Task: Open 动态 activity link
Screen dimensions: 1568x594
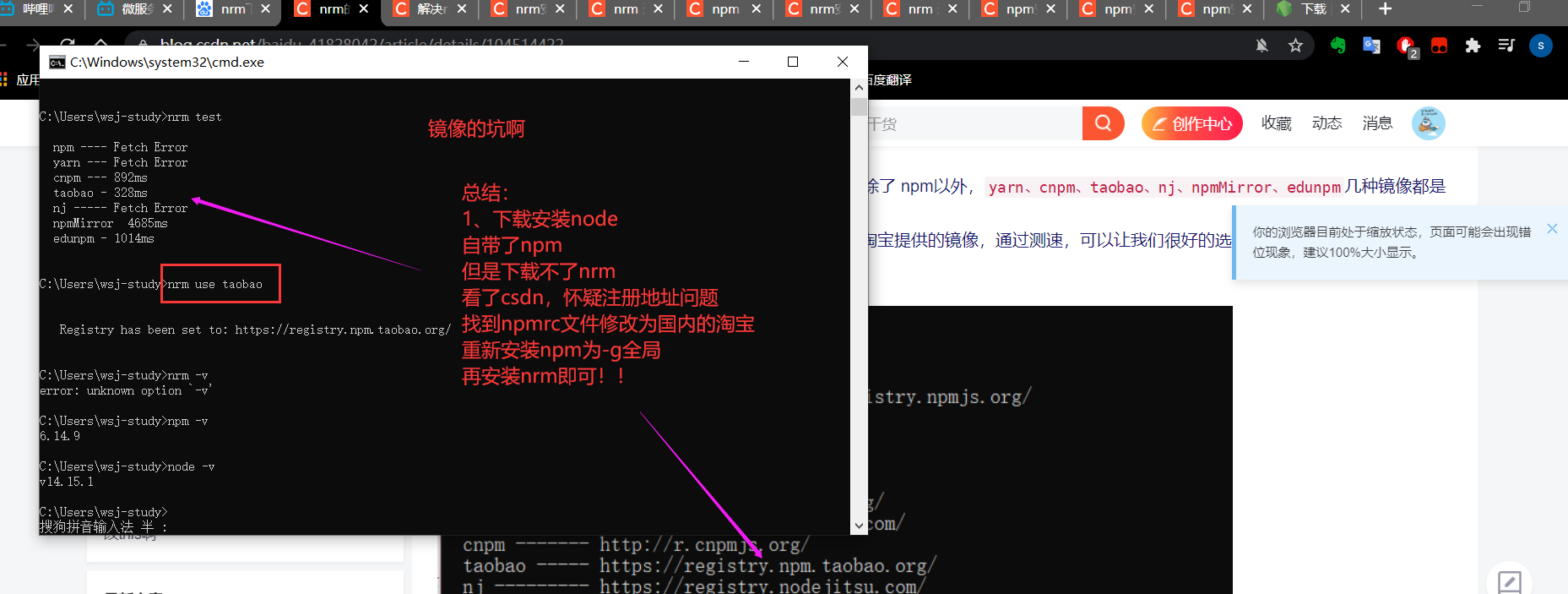Action: [x=1327, y=123]
